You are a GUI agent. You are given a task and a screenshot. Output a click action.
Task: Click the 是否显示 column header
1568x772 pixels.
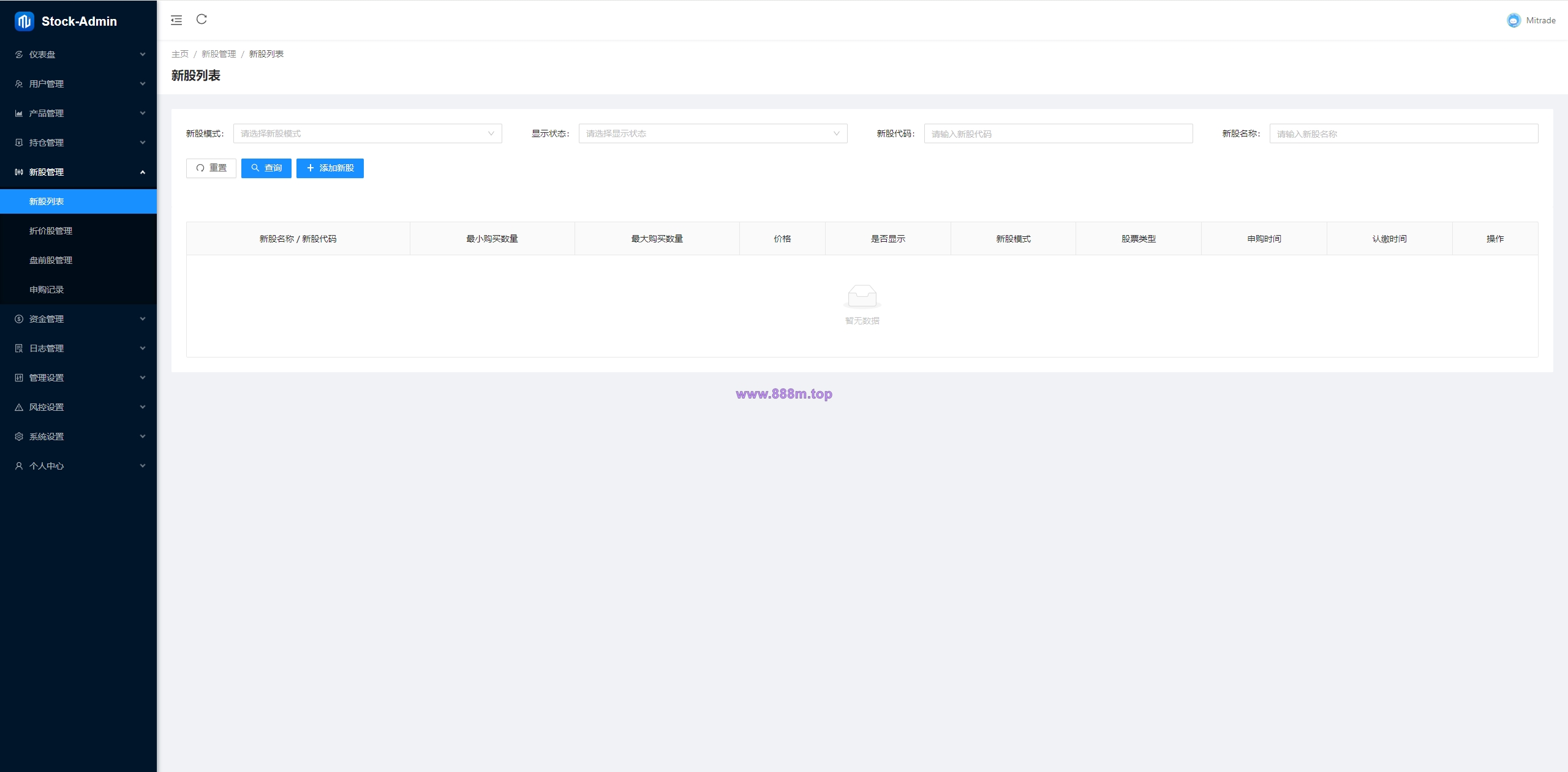coord(888,239)
